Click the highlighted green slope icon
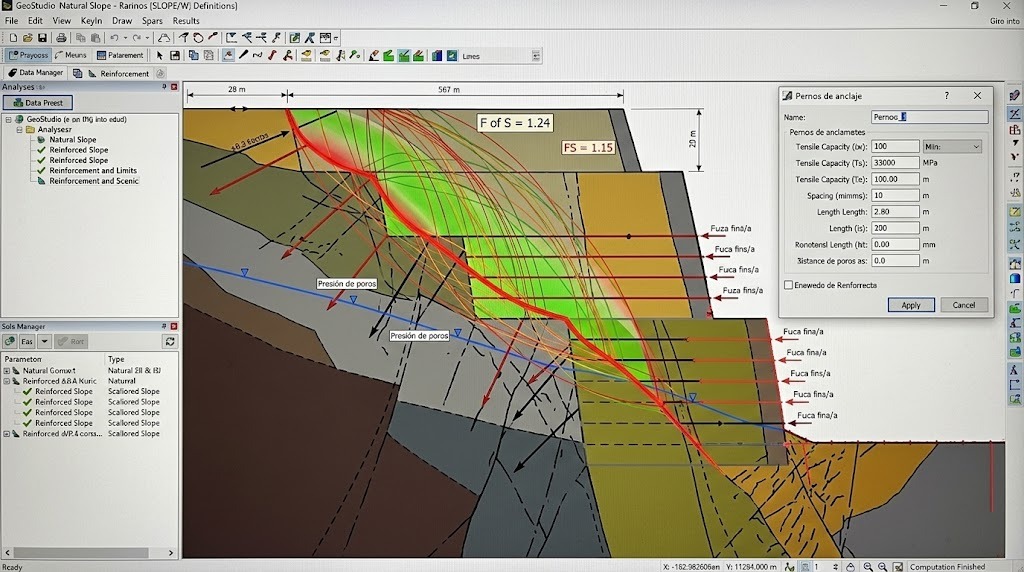1024x572 pixels. tap(404, 56)
